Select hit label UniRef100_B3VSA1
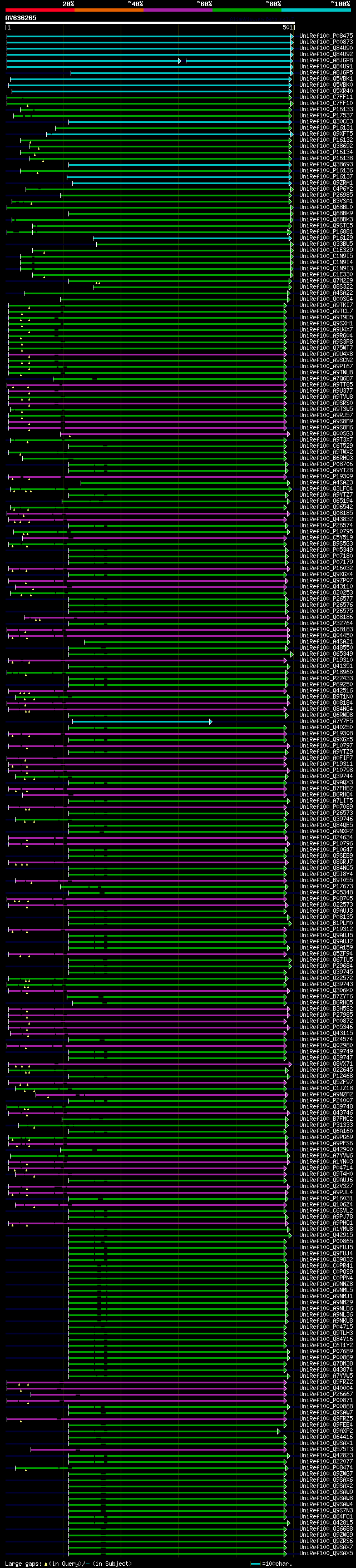356x1568 pixels. coord(326,201)
